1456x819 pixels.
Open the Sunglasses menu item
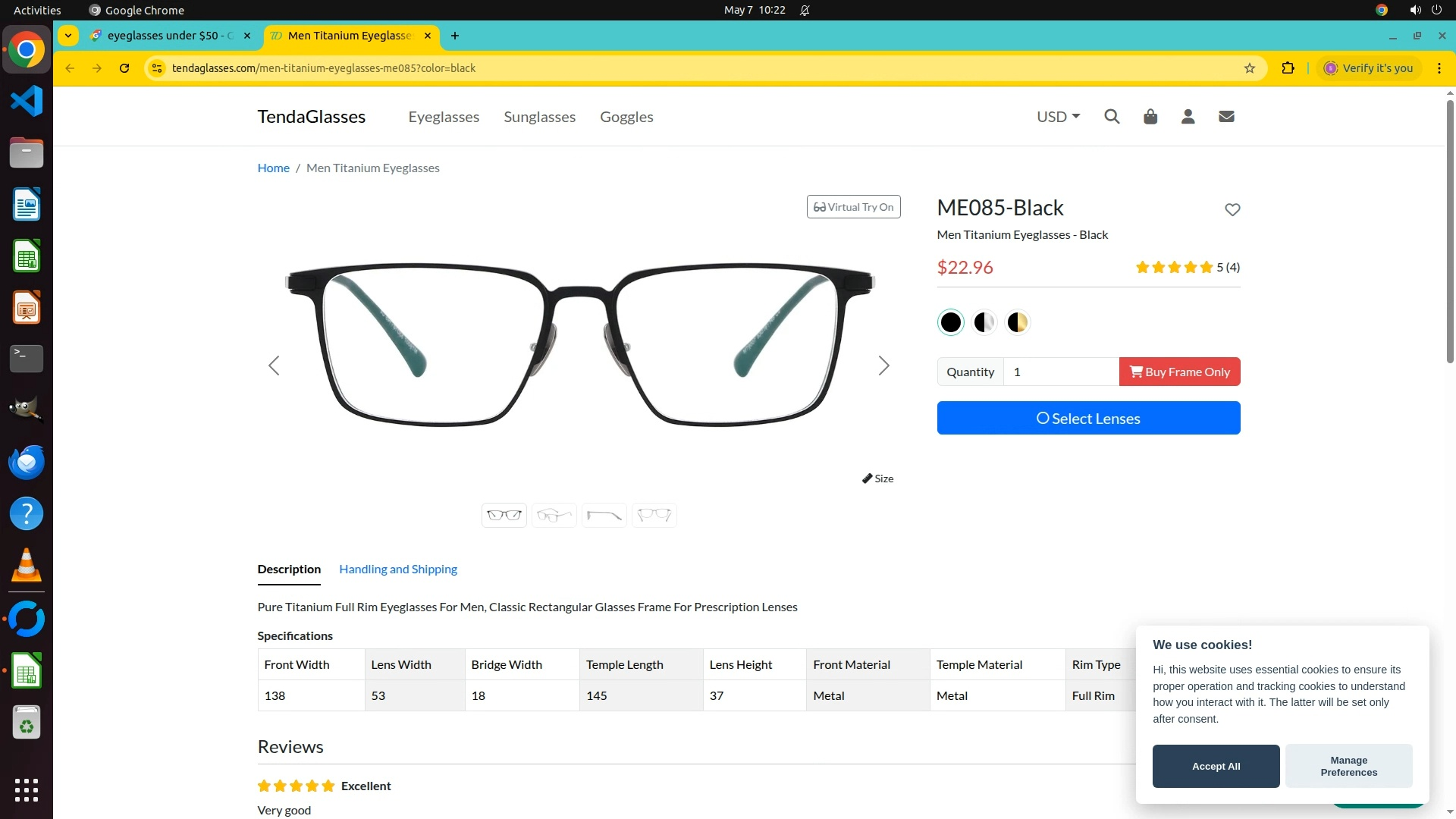[x=539, y=117]
